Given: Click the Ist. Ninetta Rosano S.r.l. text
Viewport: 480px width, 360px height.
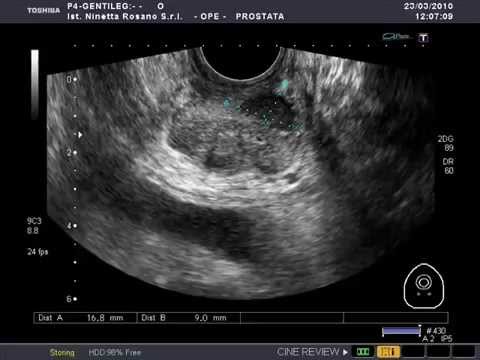Looking at the screenshot, I should point(125,16).
